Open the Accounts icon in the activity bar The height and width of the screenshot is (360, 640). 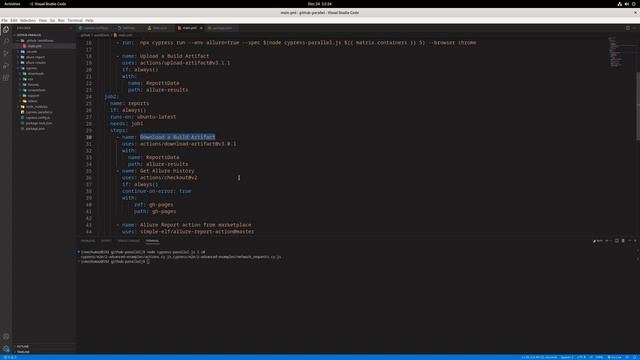pos(6,337)
